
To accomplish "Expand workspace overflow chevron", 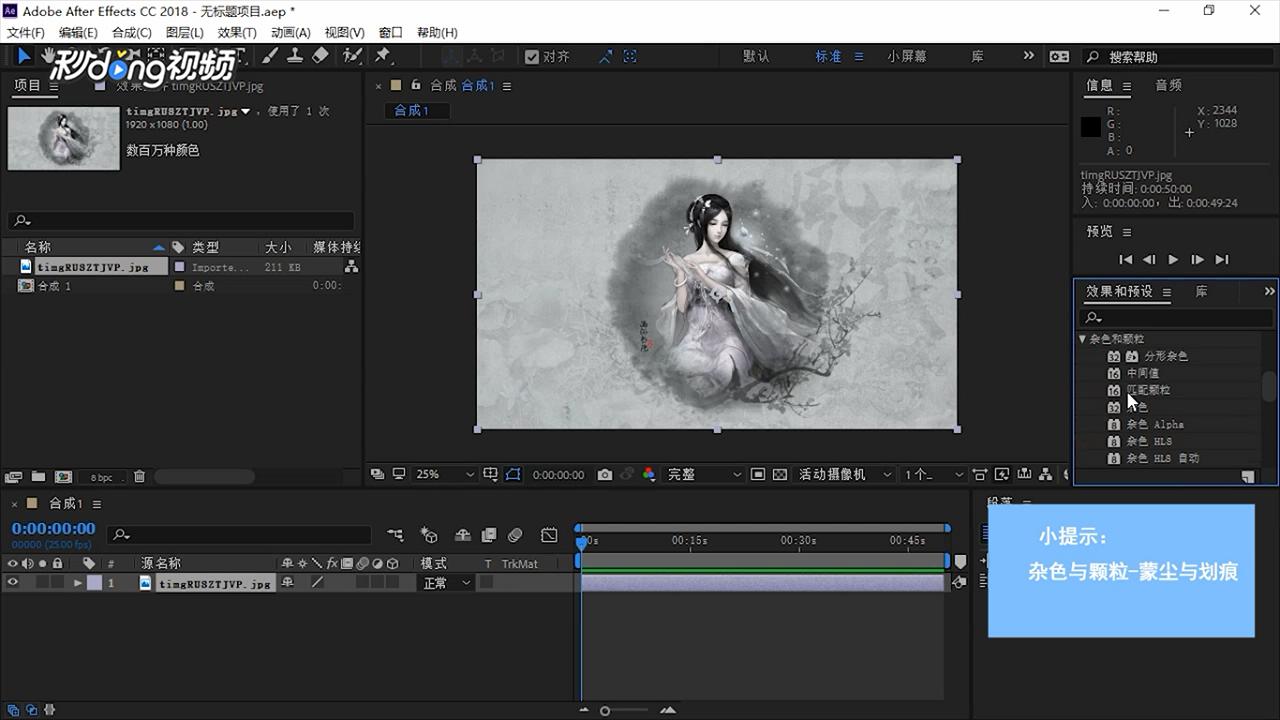I will [x=1028, y=56].
